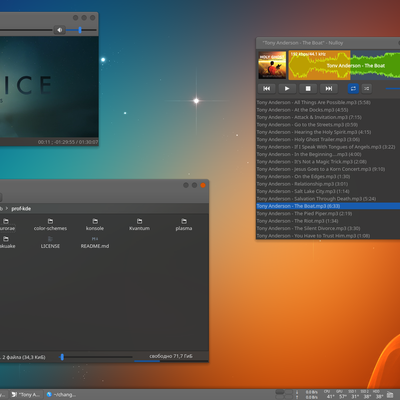Image resolution: width=400 pixels, height=400 pixels.
Task: Click the play button in Nulloy
Action: (287, 88)
